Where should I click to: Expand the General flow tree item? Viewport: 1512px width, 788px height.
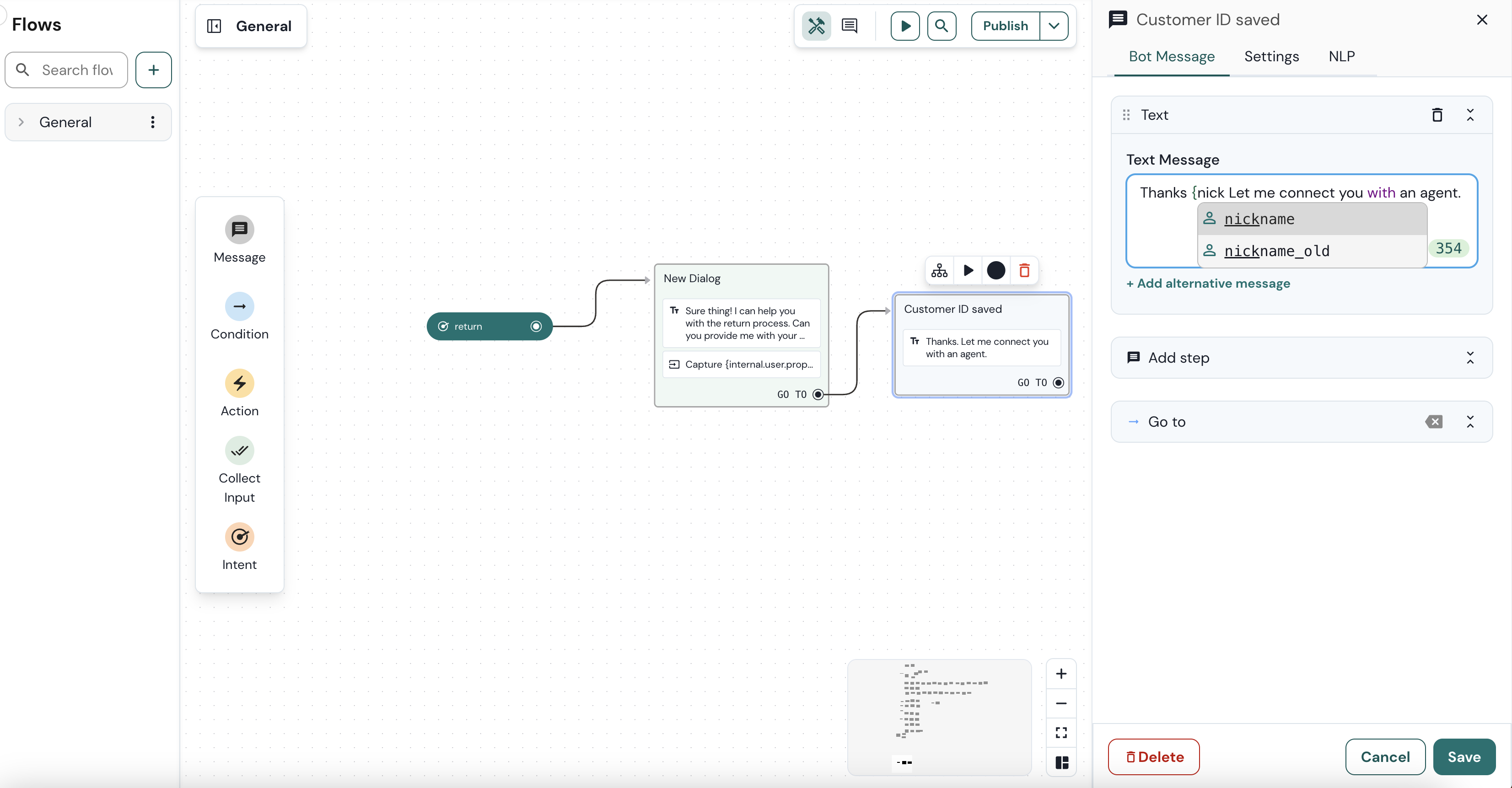tap(21, 122)
